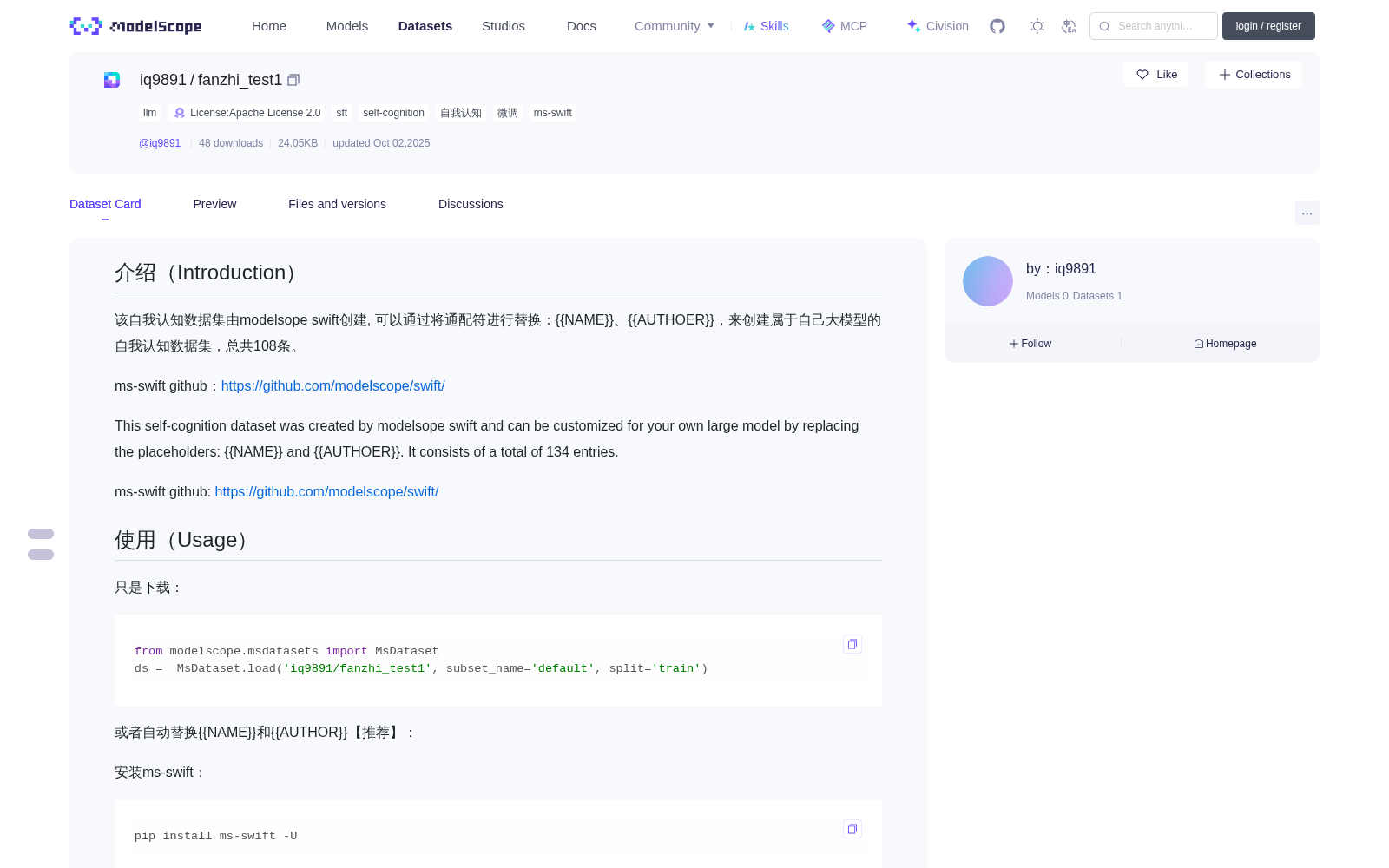Go to the Home page
Viewport: 1389px width, 868px height.
tap(269, 26)
